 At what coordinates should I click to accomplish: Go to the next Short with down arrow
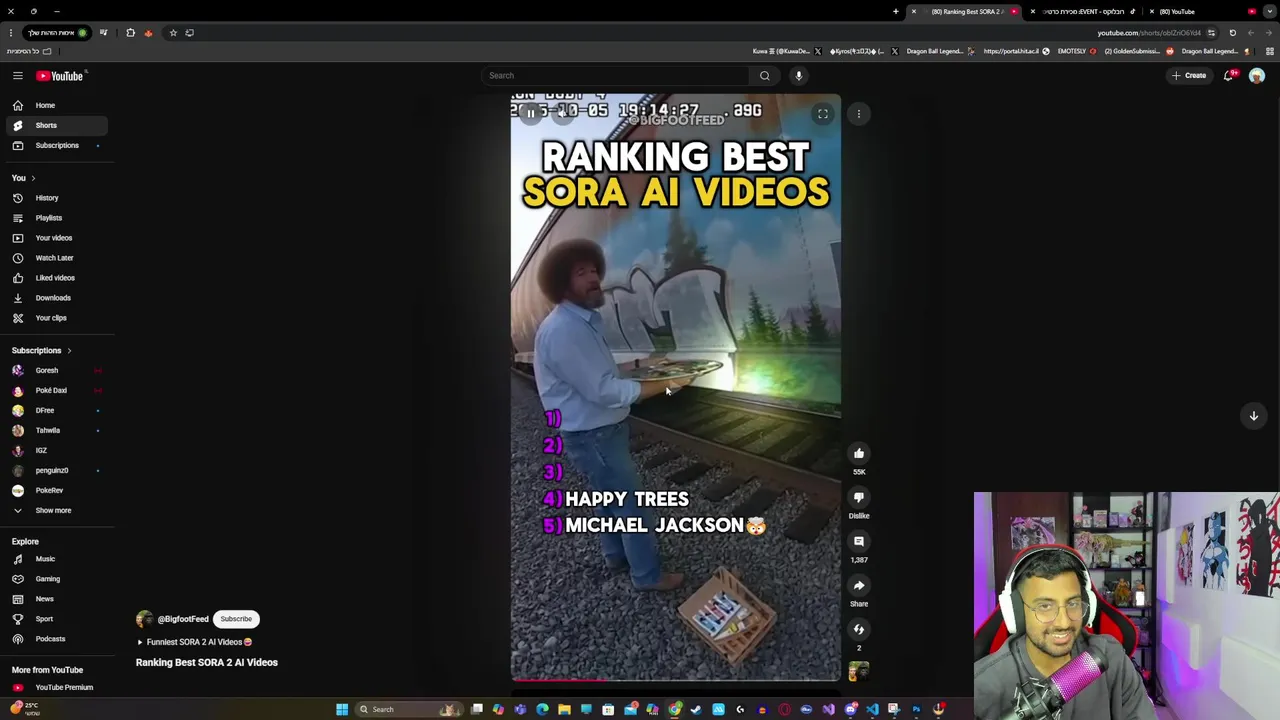click(1253, 416)
